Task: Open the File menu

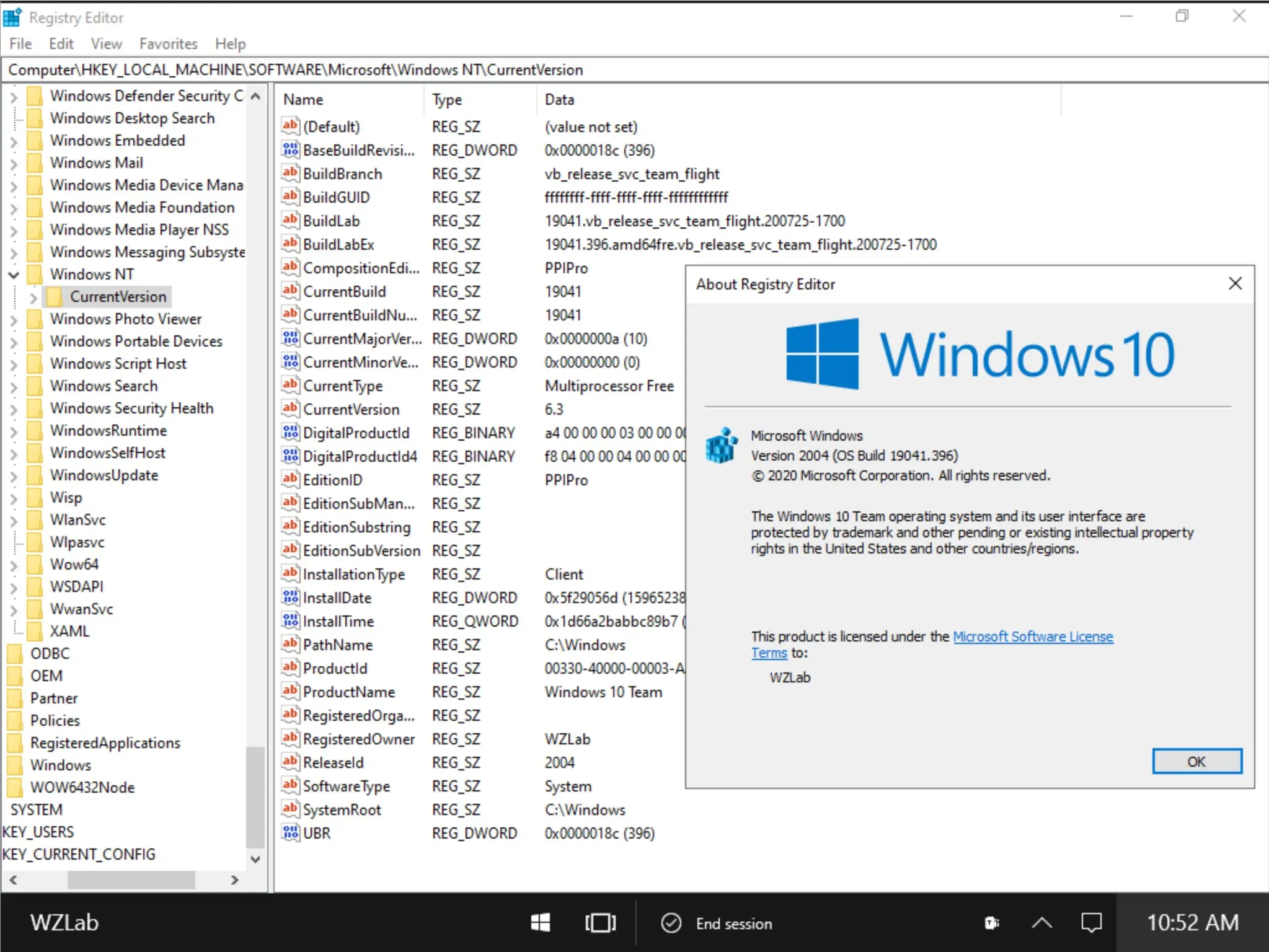Action: pos(20,43)
